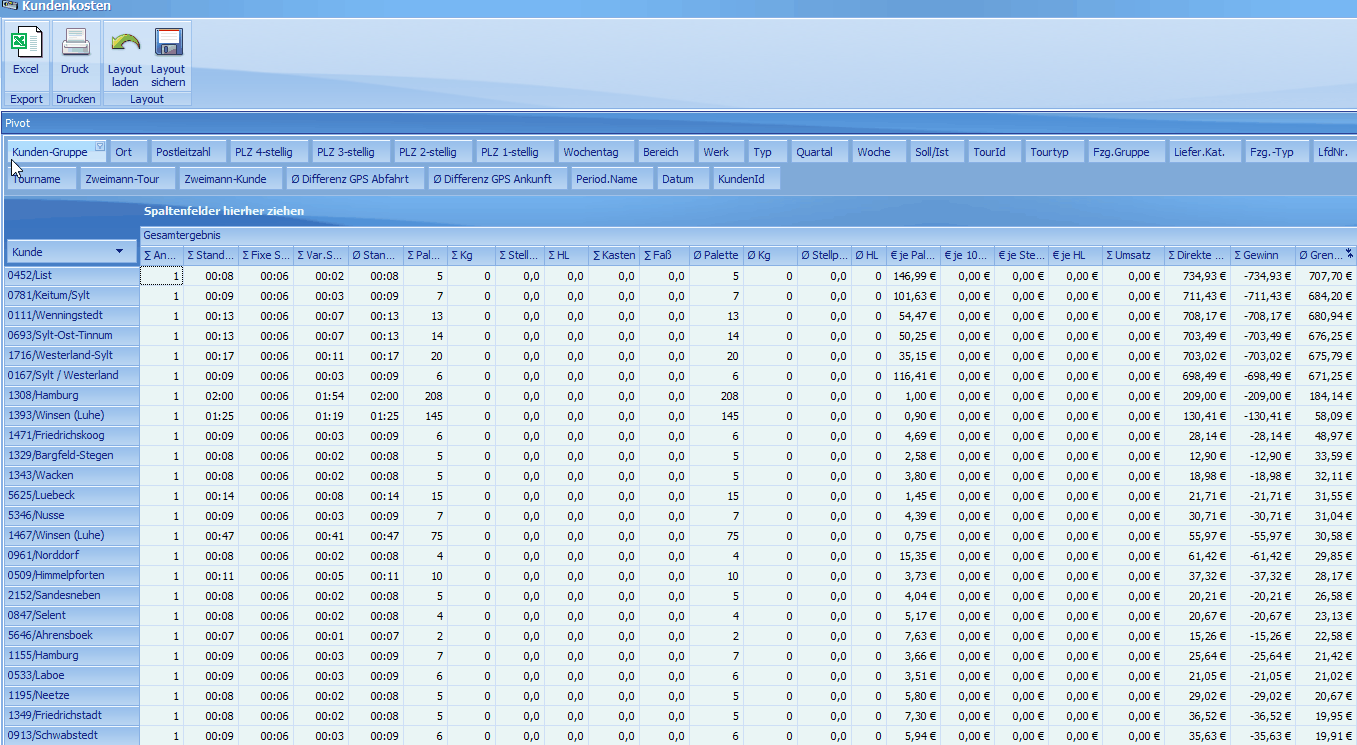
Task: Select row 1308/Hamburg
Action: [70, 395]
